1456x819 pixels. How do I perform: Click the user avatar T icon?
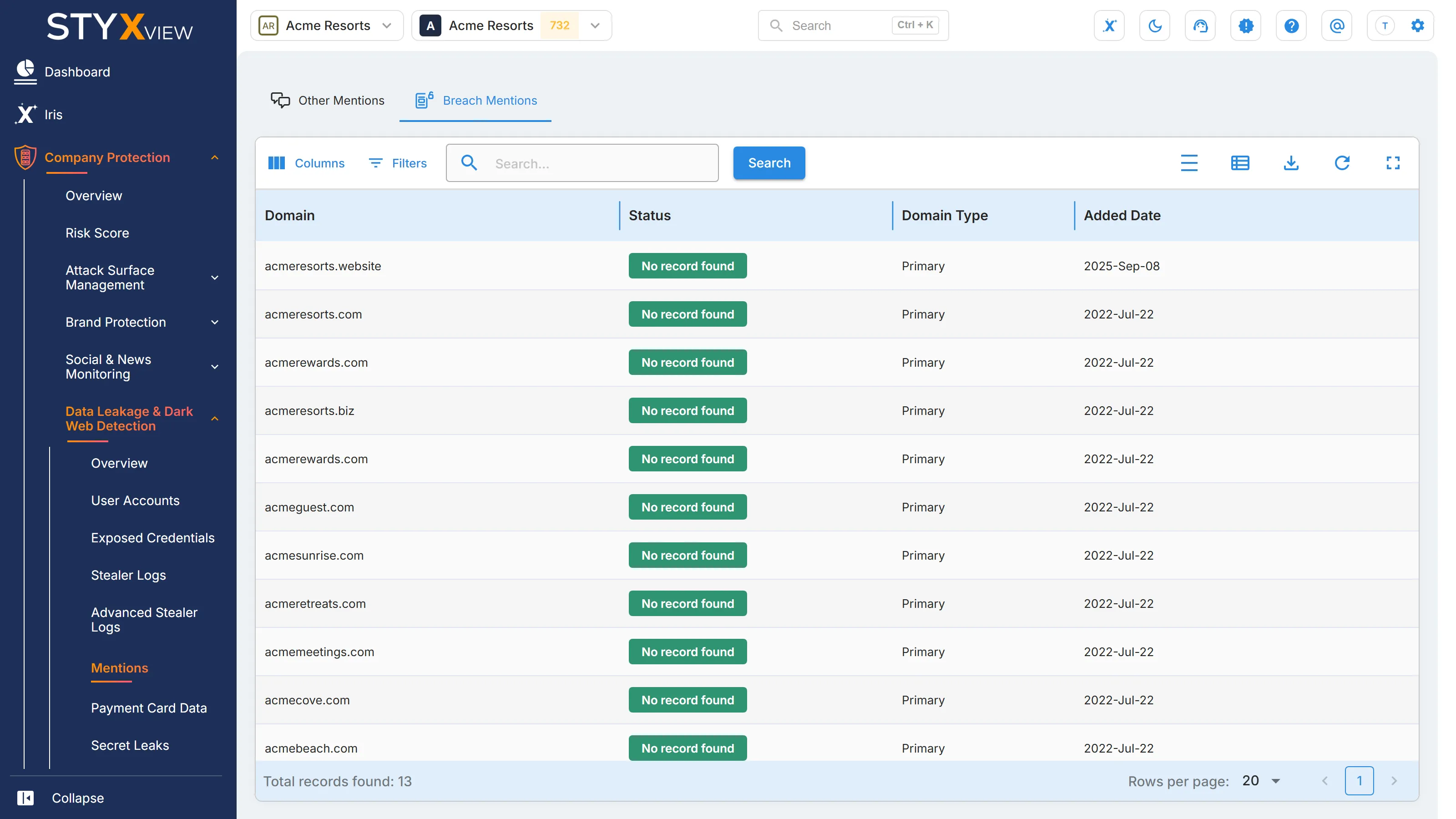[x=1385, y=25]
